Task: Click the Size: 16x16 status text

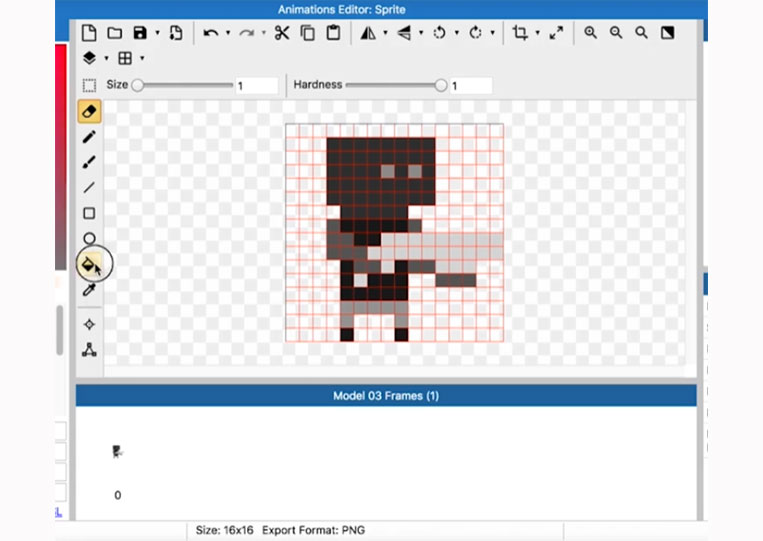Action: (224, 530)
